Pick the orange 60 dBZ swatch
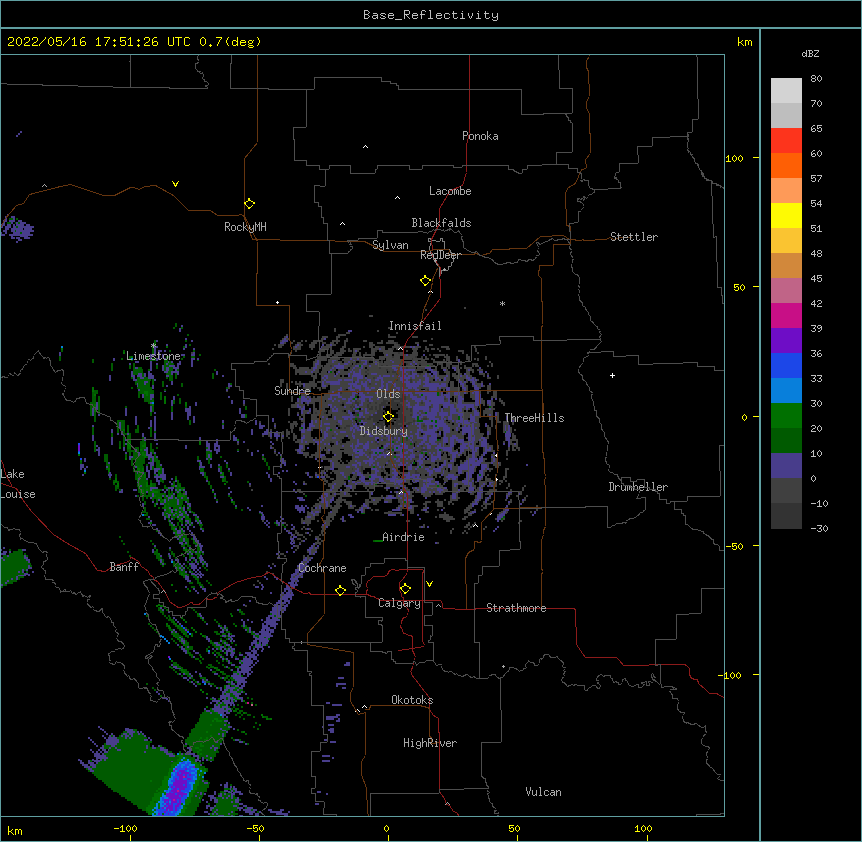The image size is (862, 842). point(786,165)
